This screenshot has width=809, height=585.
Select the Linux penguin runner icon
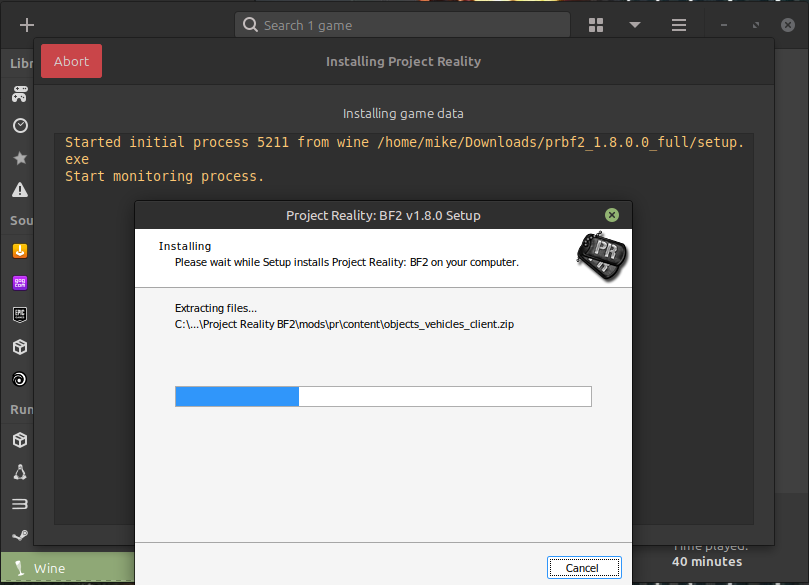(x=20, y=472)
